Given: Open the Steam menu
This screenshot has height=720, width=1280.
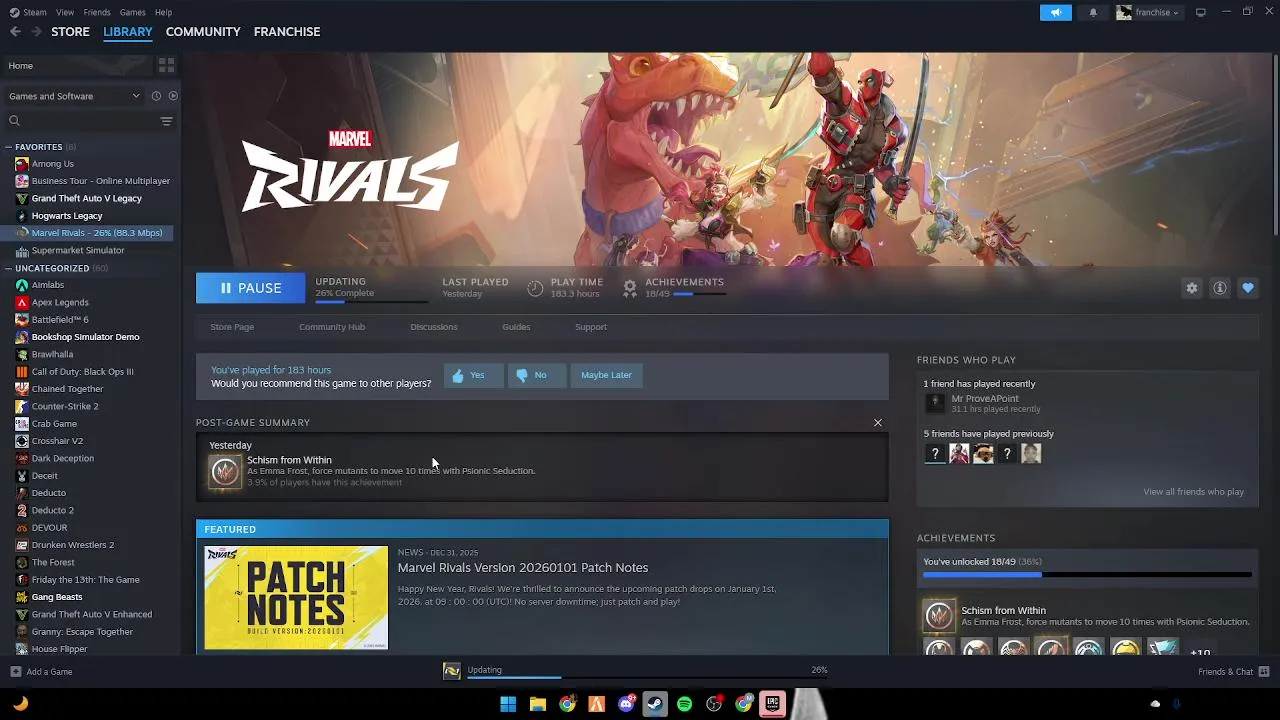Looking at the screenshot, I should point(29,12).
